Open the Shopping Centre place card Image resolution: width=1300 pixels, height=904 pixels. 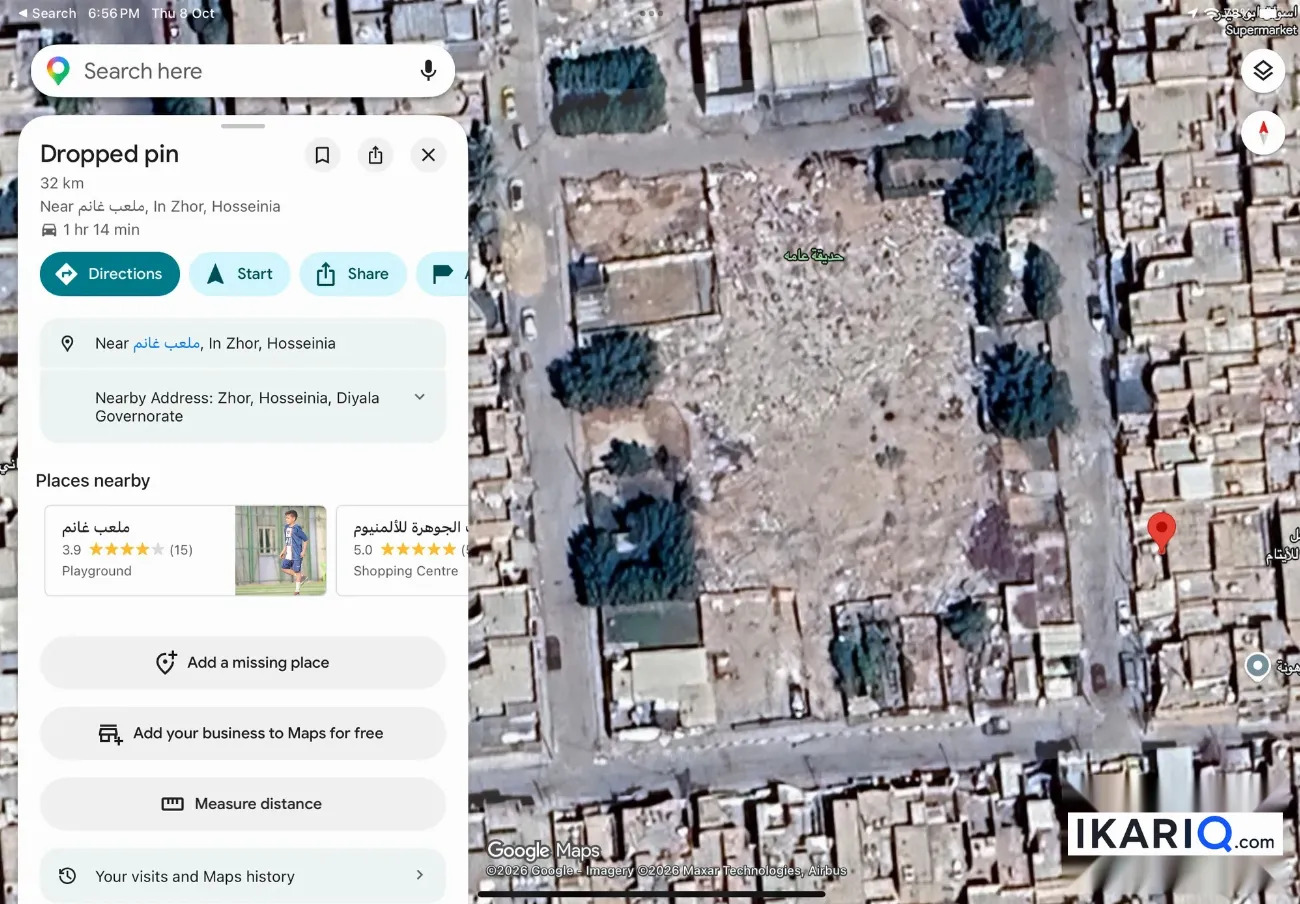click(x=402, y=550)
